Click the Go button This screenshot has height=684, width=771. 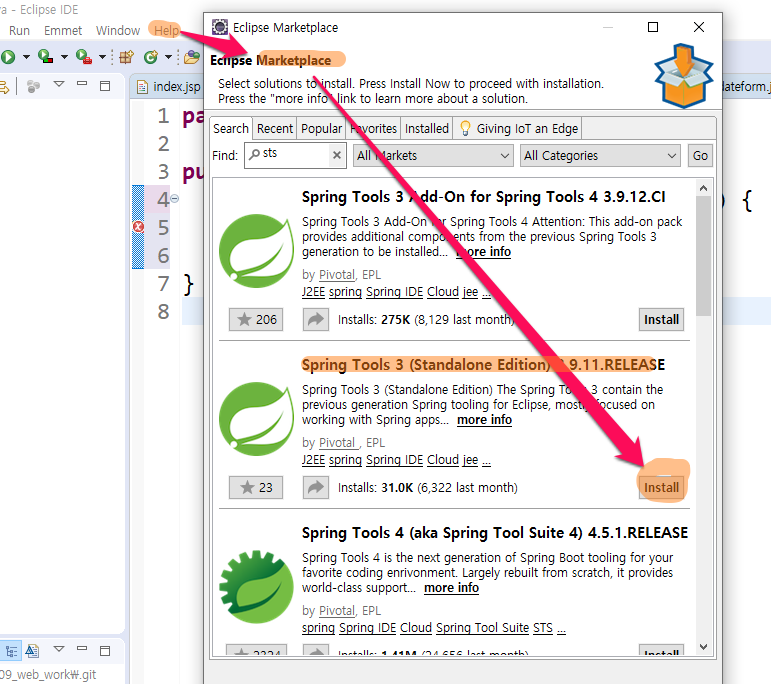pyautogui.click(x=700, y=156)
